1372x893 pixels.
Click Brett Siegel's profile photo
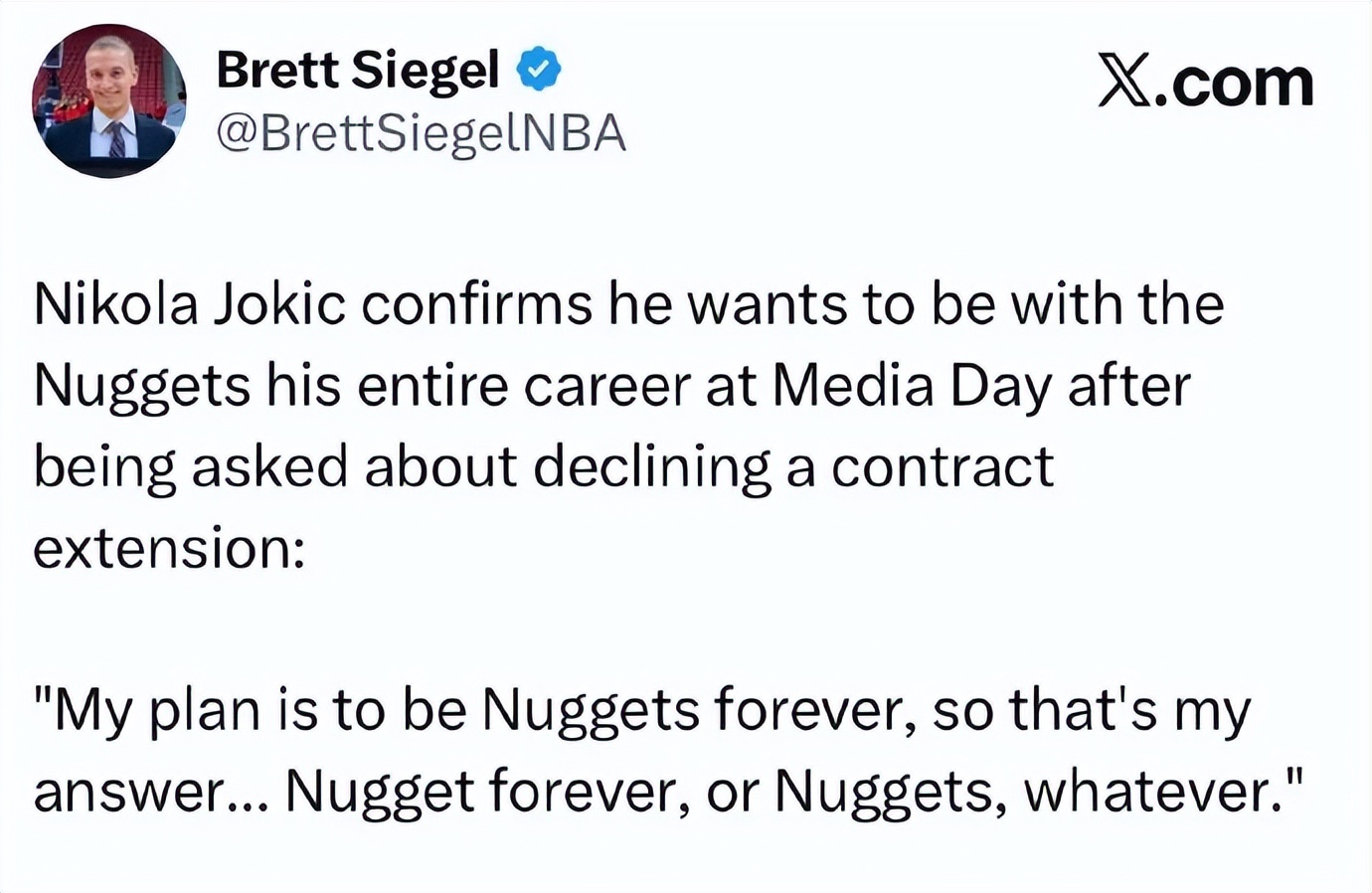tap(109, 100)
